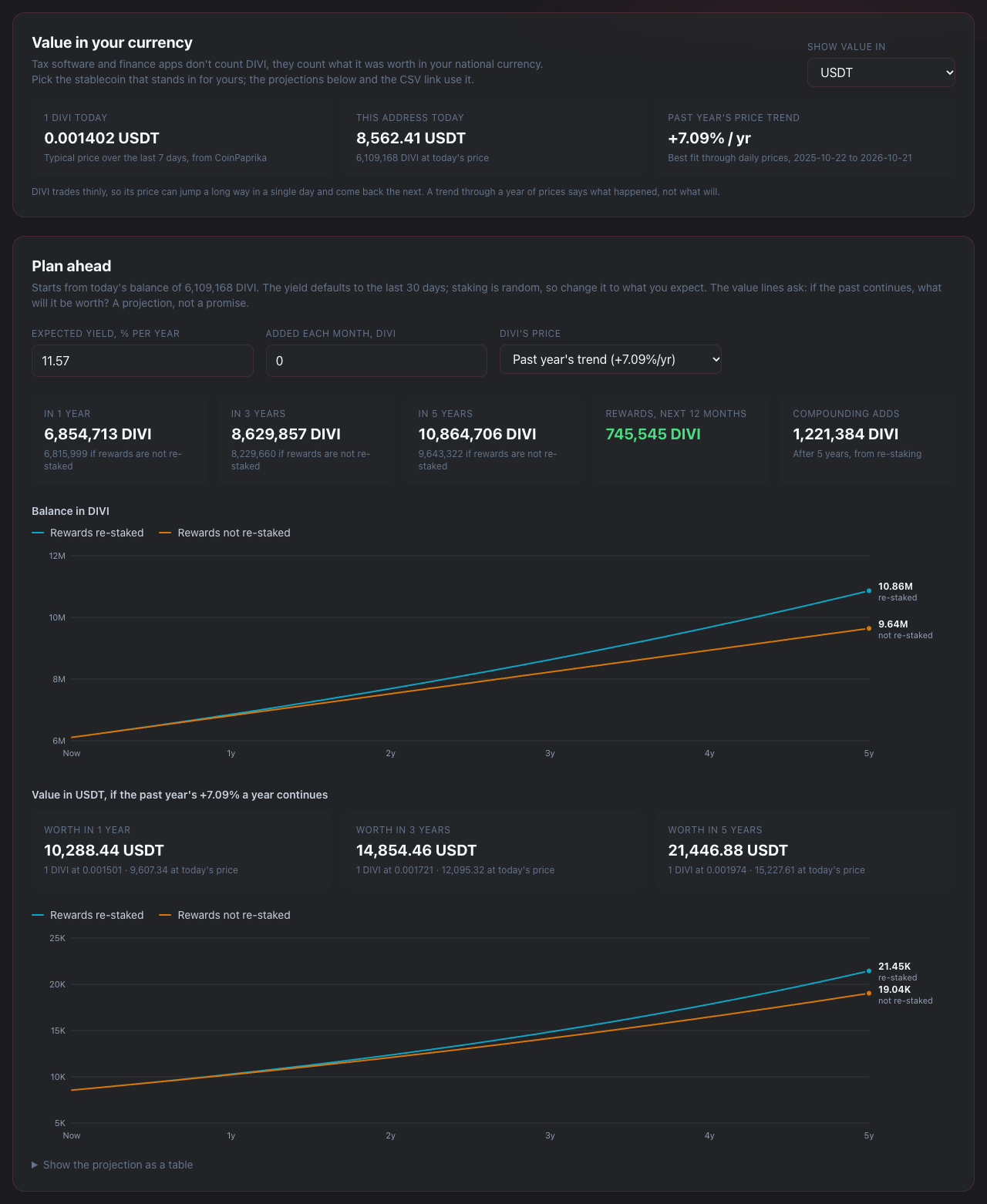Click '8,562.41 USDT' address value

tap(411, 138)
